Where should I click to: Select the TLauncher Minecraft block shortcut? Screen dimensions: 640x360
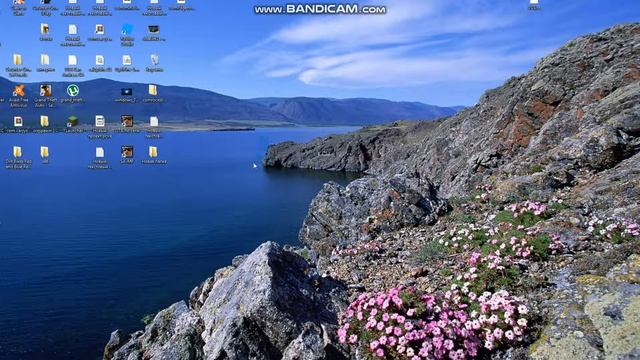pos(73,121)
